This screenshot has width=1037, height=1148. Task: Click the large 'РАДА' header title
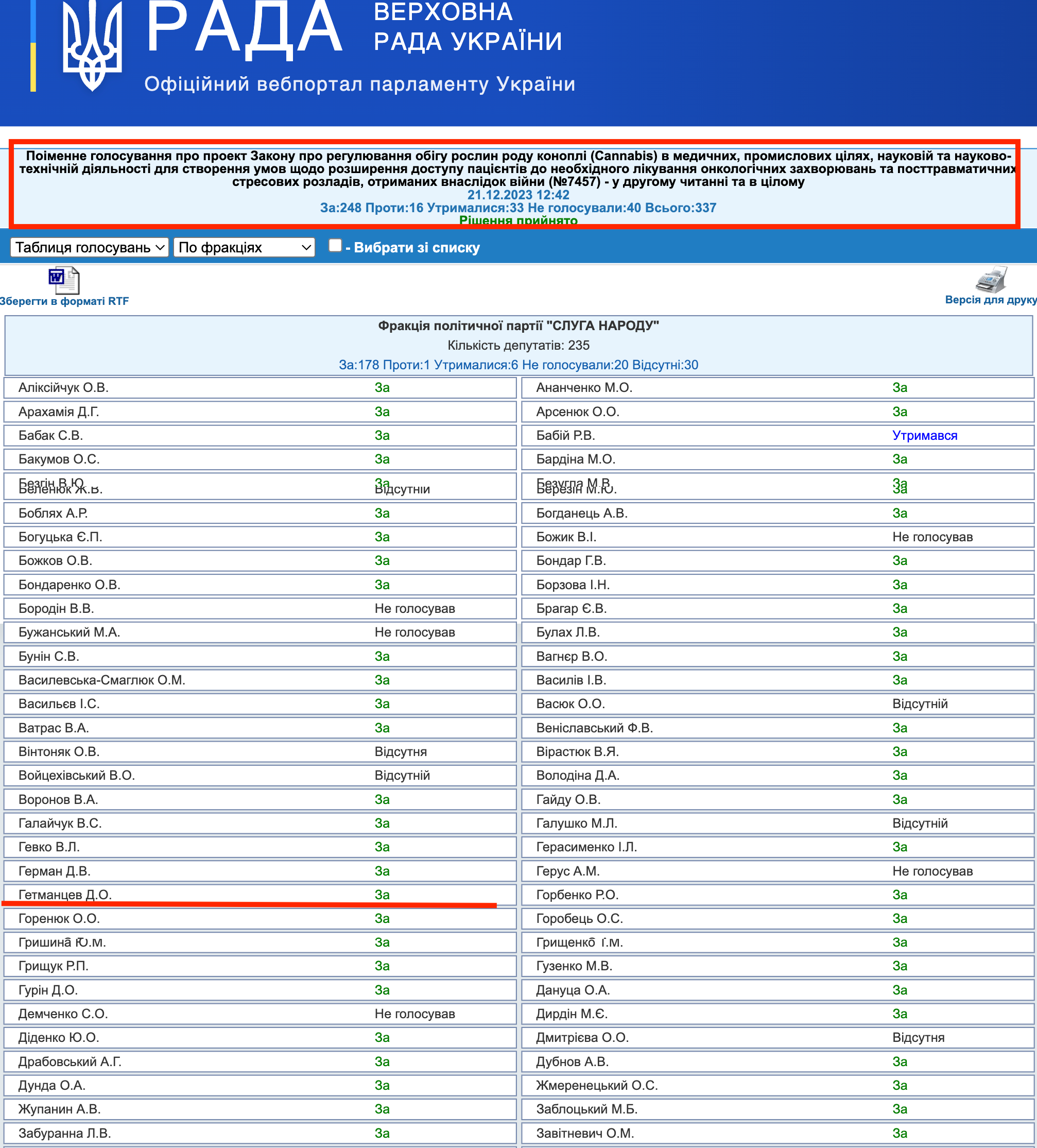pos(244,28)
